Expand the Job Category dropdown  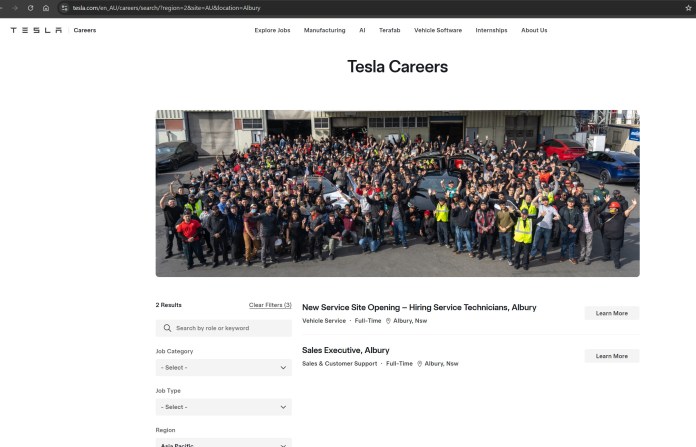click(x=224, y=368)
